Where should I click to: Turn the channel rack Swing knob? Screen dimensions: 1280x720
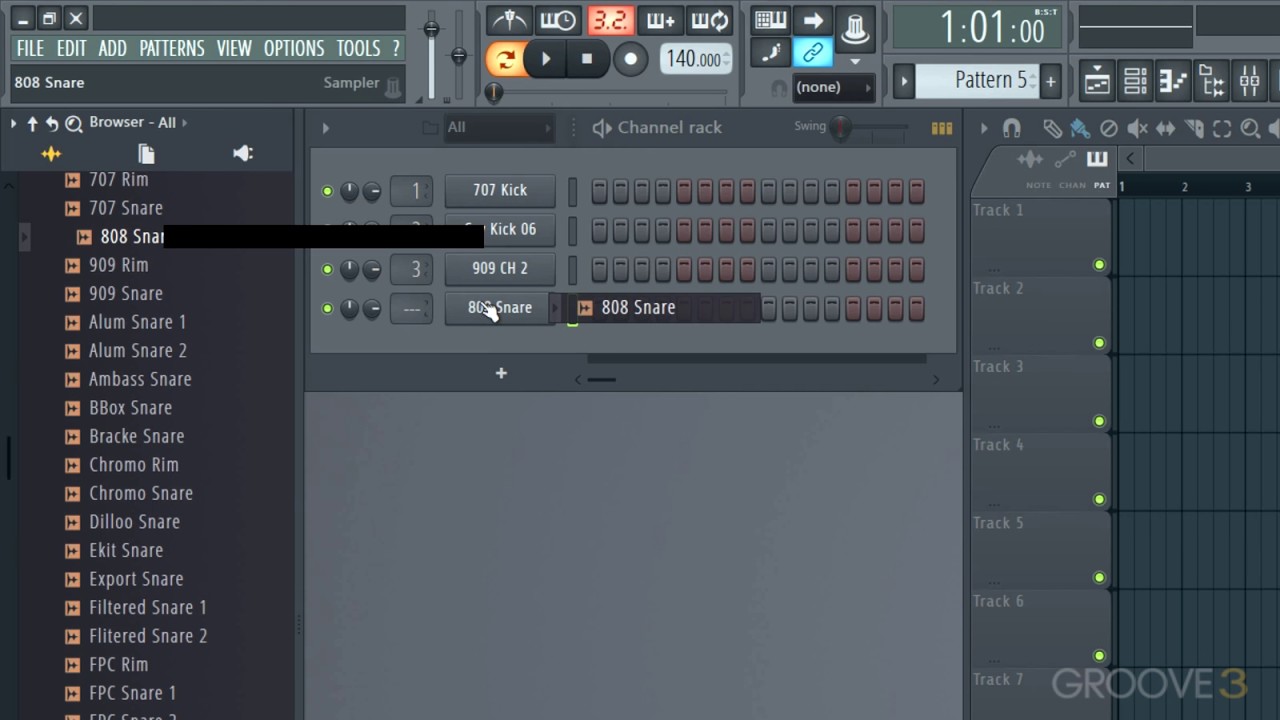841,128
